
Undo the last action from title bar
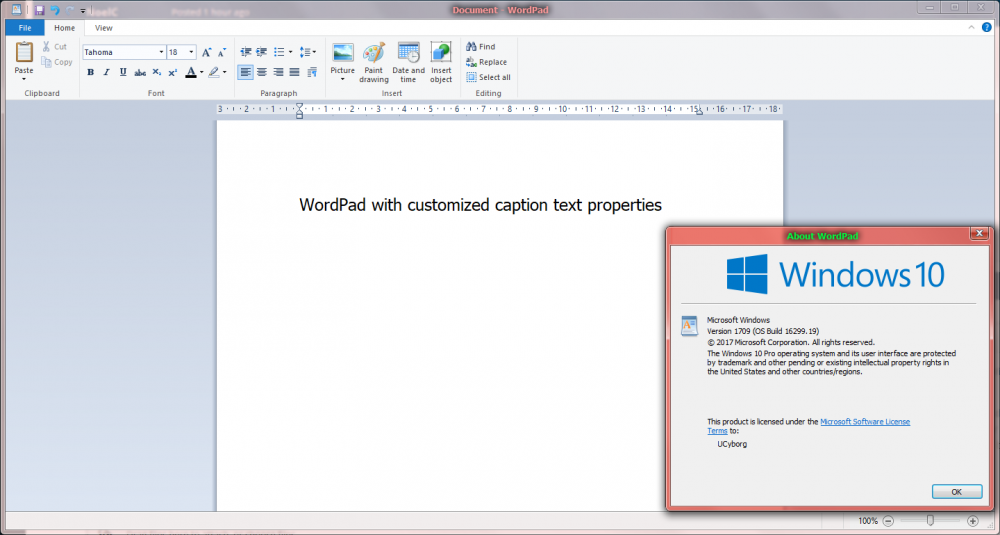pyautogui.click(x=55, y=10)
